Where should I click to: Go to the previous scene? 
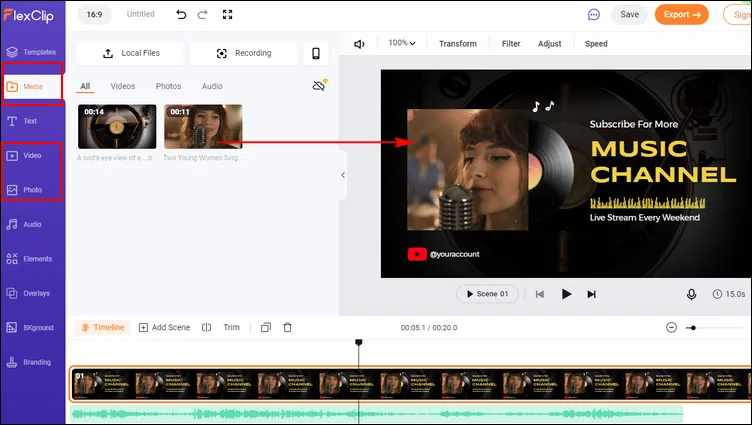click(540, 294)
